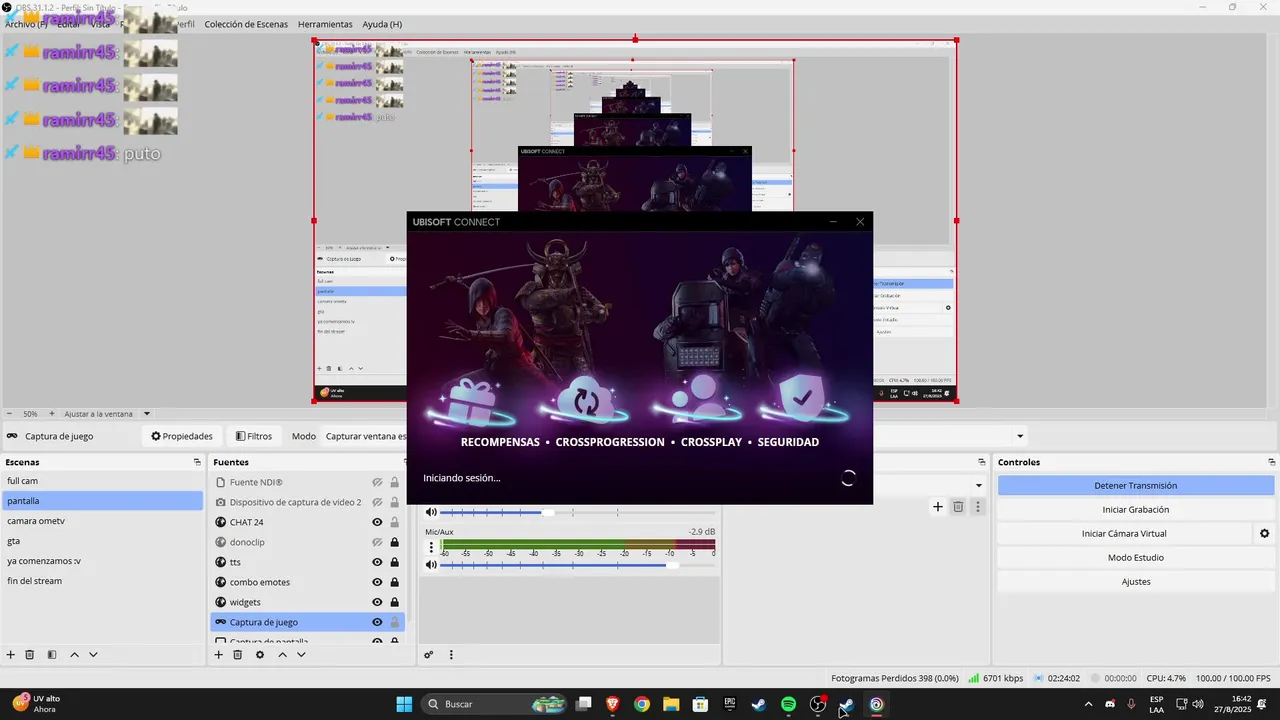The image size is (1280, 720).
Task: Close the Ubisoft Connect window
Action: [860, 222]
